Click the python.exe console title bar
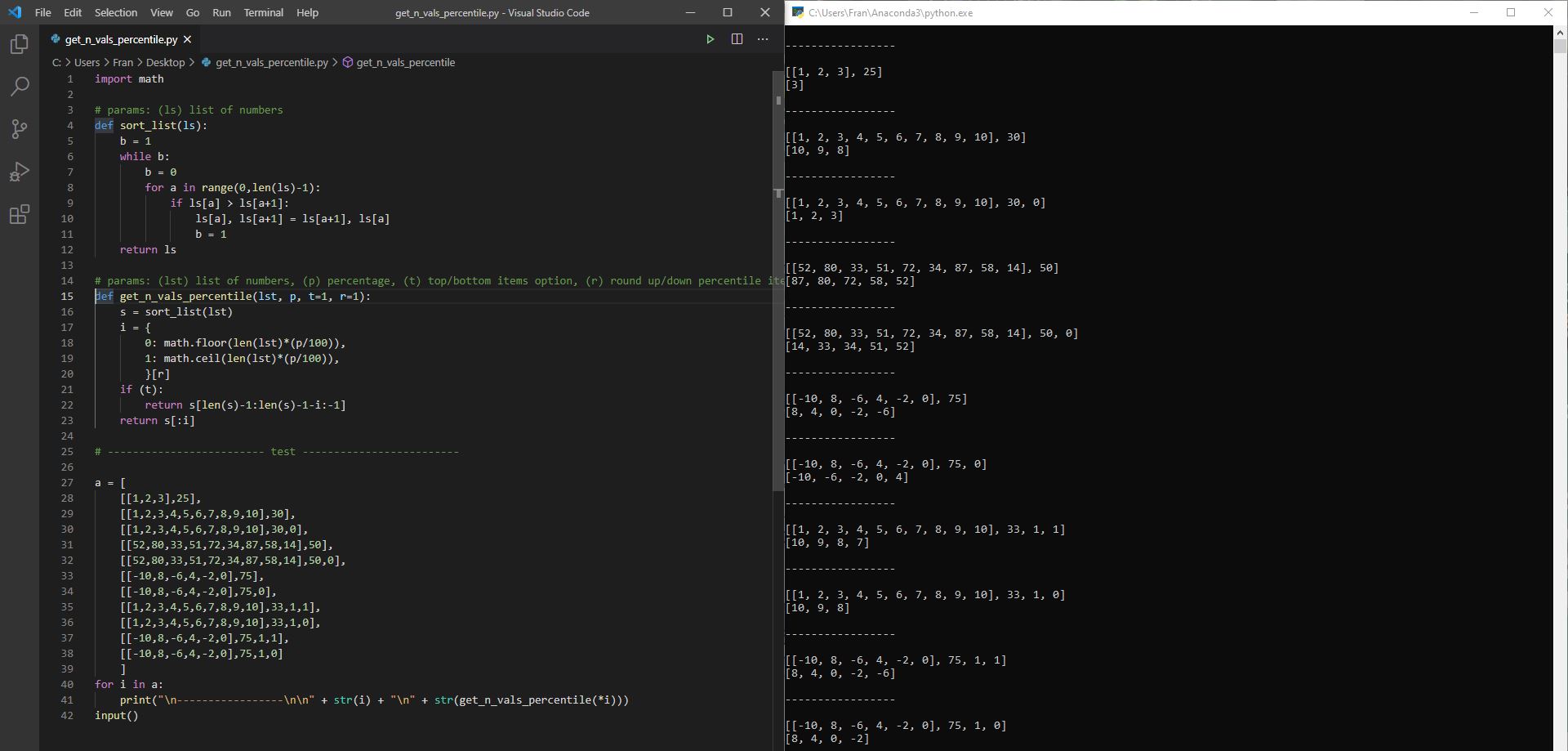The height and width of the screenshot is (751, 1568). click(x=1176, y=12)
